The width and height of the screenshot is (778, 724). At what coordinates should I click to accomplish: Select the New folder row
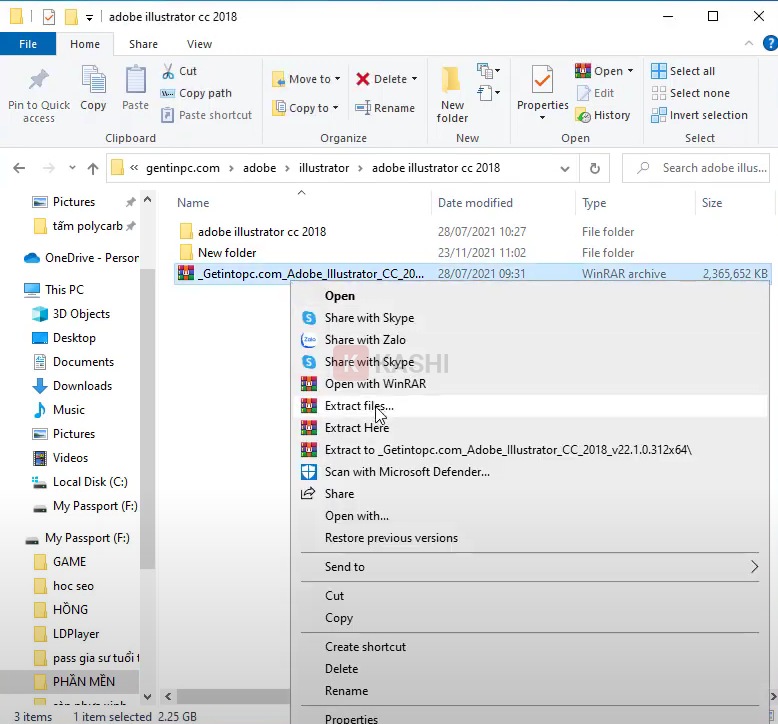point(472,253)
